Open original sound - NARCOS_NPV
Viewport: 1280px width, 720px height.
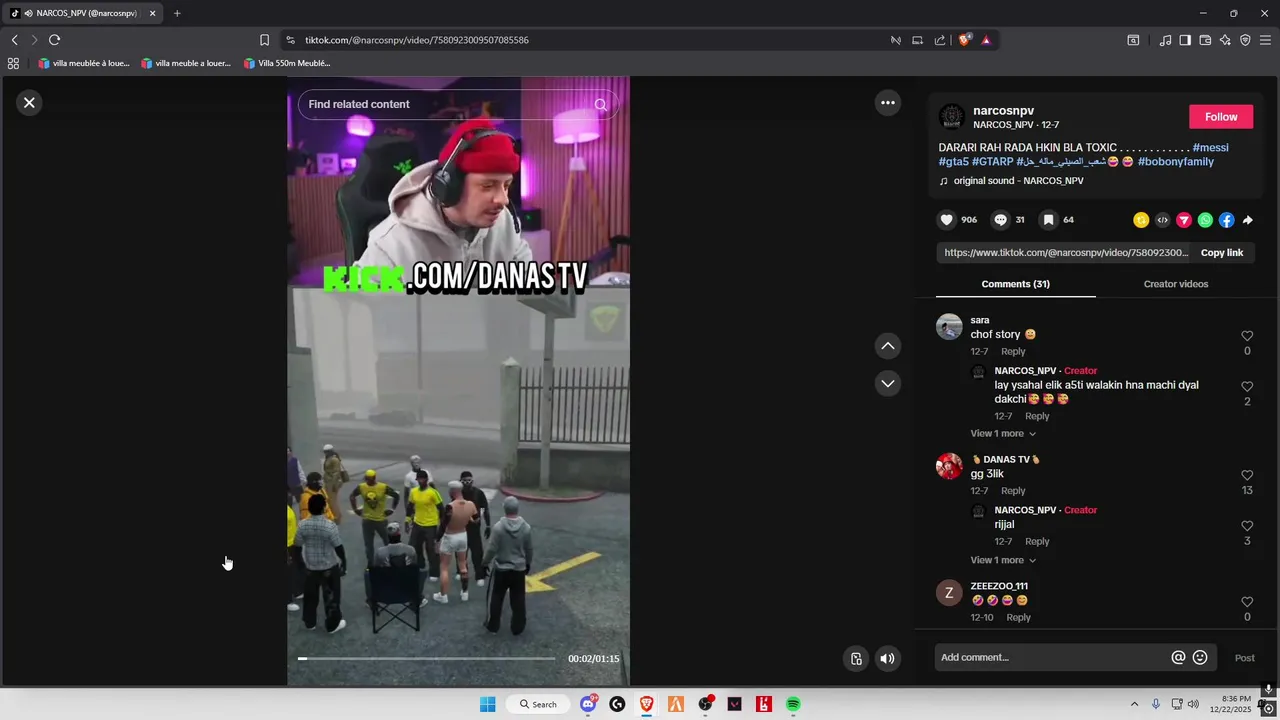pos(1018,181)
